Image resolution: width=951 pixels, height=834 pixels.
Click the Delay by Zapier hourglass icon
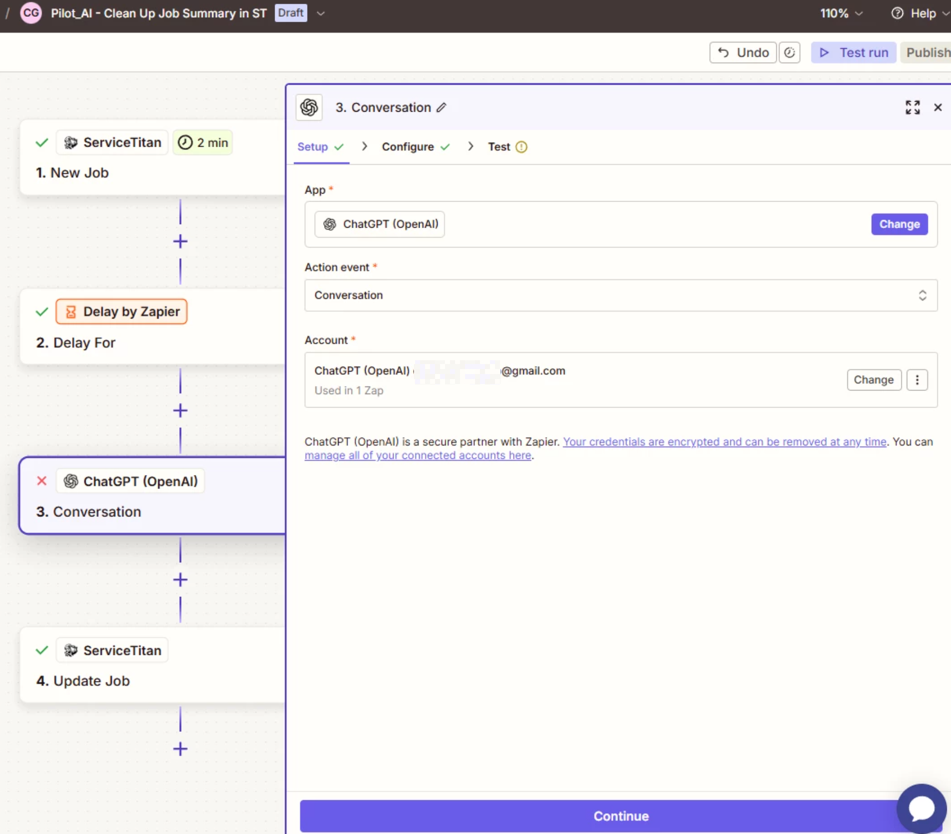point(71,312)
